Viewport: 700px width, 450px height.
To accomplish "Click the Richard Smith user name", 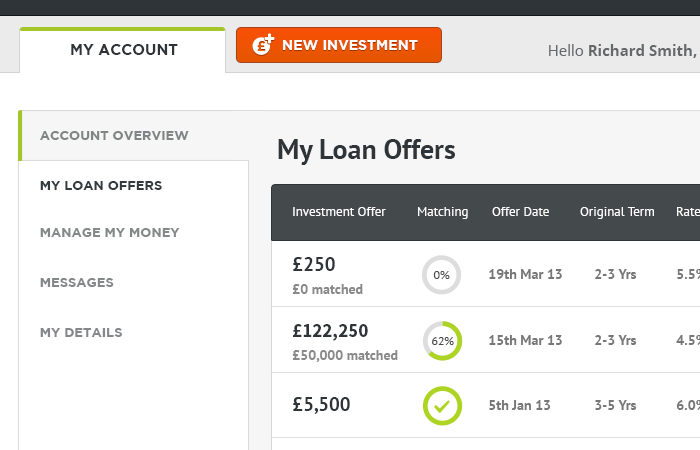I will 642,50.
